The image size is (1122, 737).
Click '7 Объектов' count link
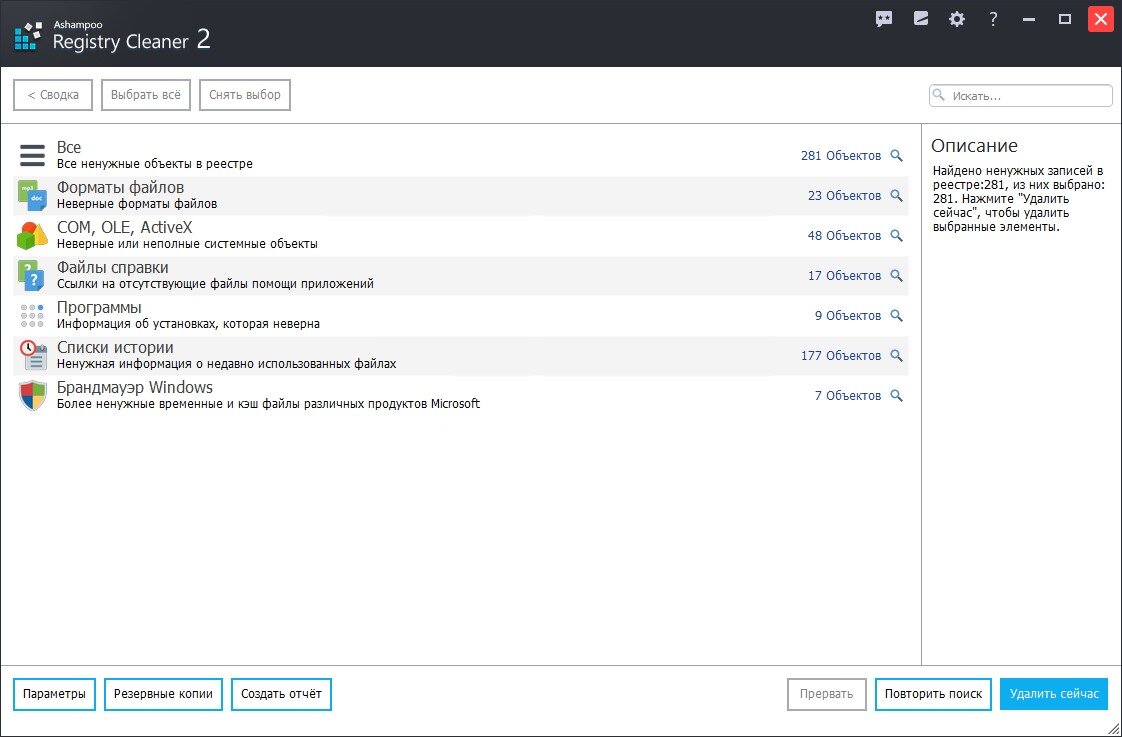(x=848, y=396)
